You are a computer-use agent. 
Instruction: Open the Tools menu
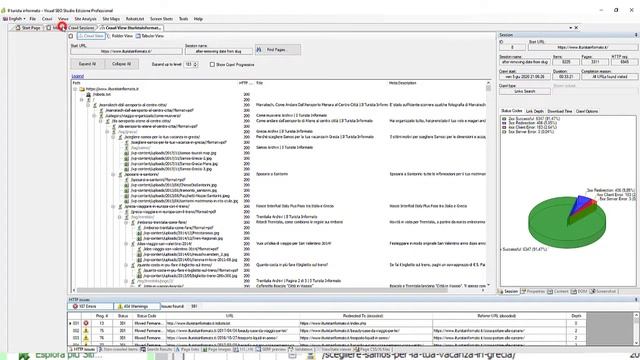point(184,19)
